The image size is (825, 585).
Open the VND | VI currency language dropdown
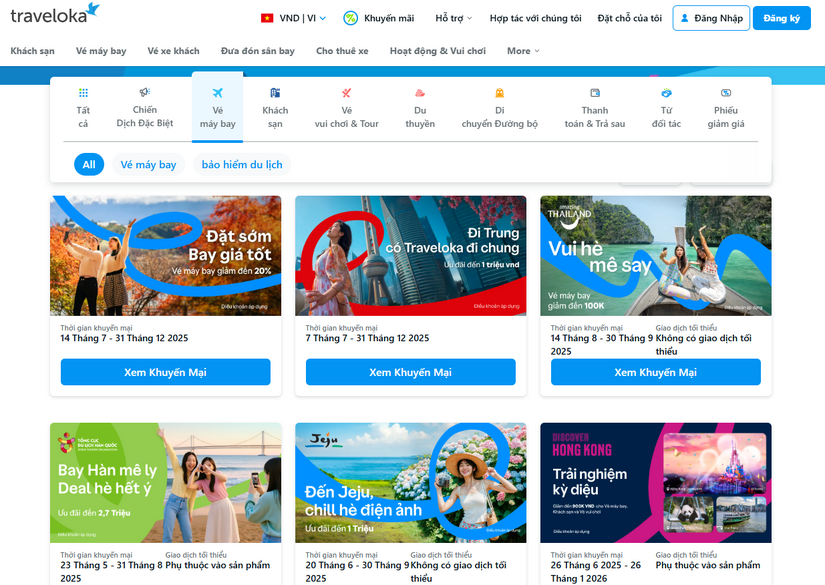[293, 18]
